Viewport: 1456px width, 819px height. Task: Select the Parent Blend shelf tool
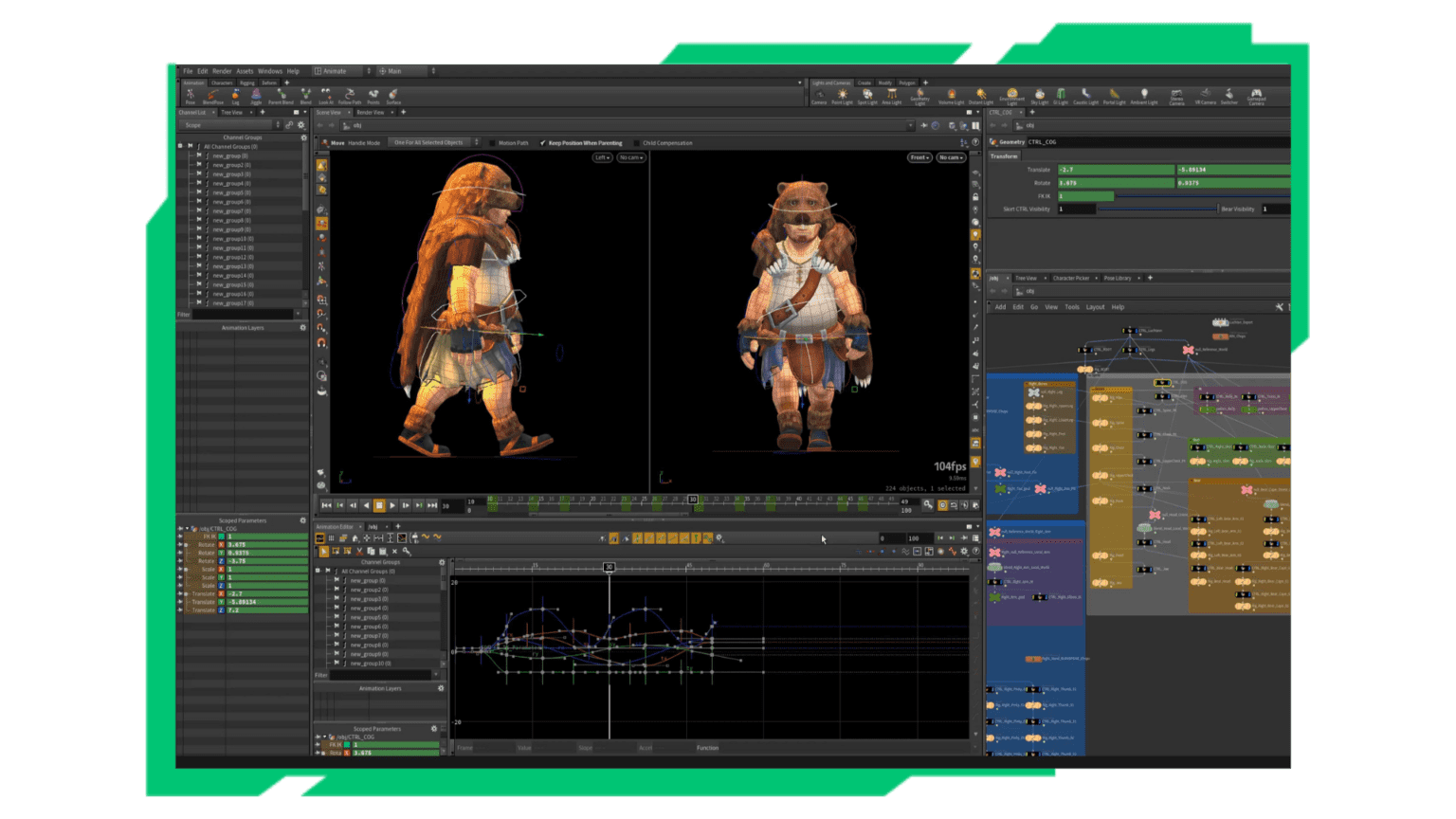click(282, 95)
